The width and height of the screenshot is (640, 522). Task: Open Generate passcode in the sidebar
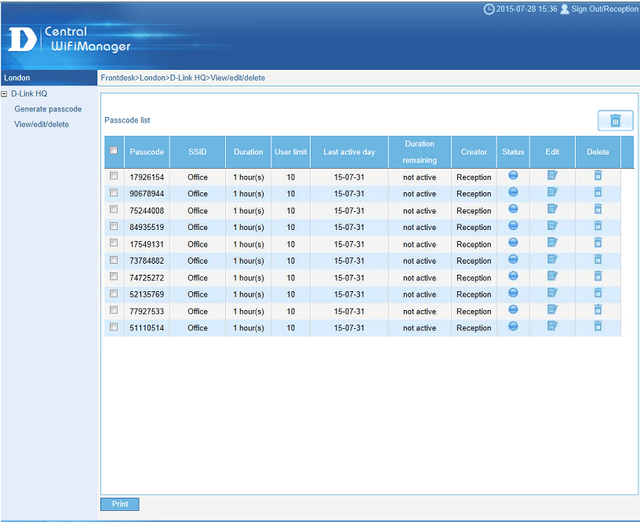click(x=48, y=109)
